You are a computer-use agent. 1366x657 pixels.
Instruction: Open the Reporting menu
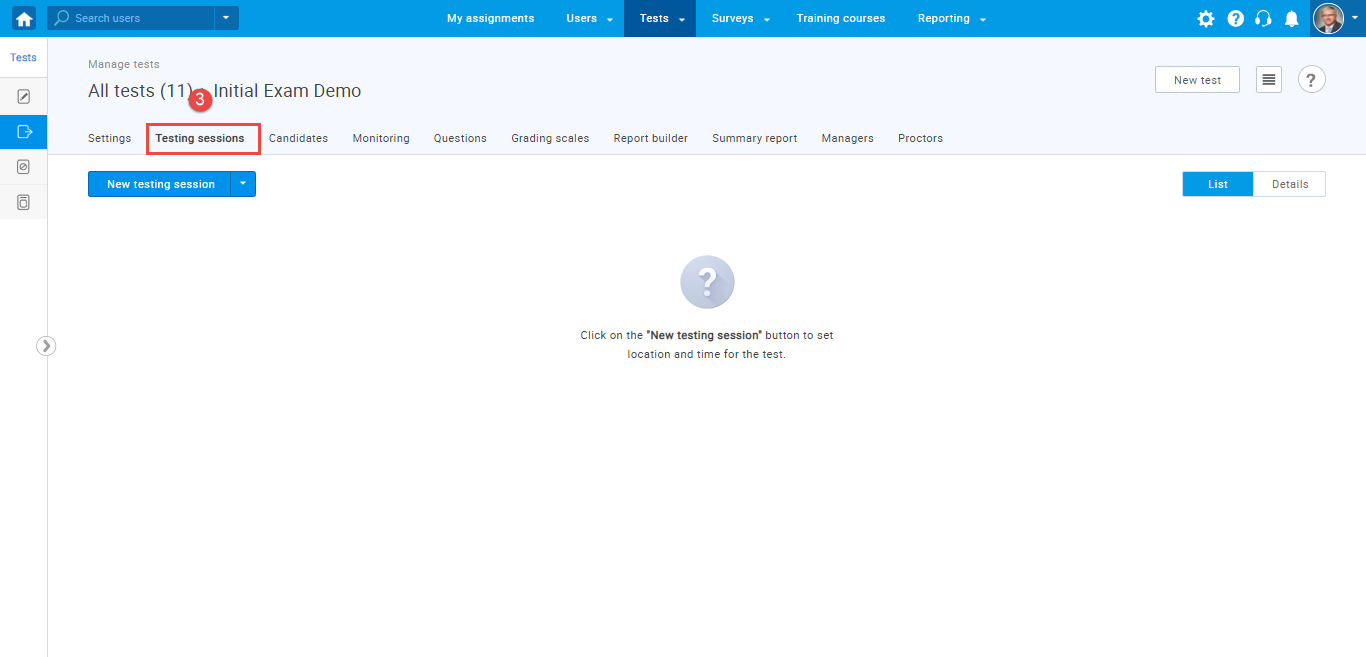[951, 18]
